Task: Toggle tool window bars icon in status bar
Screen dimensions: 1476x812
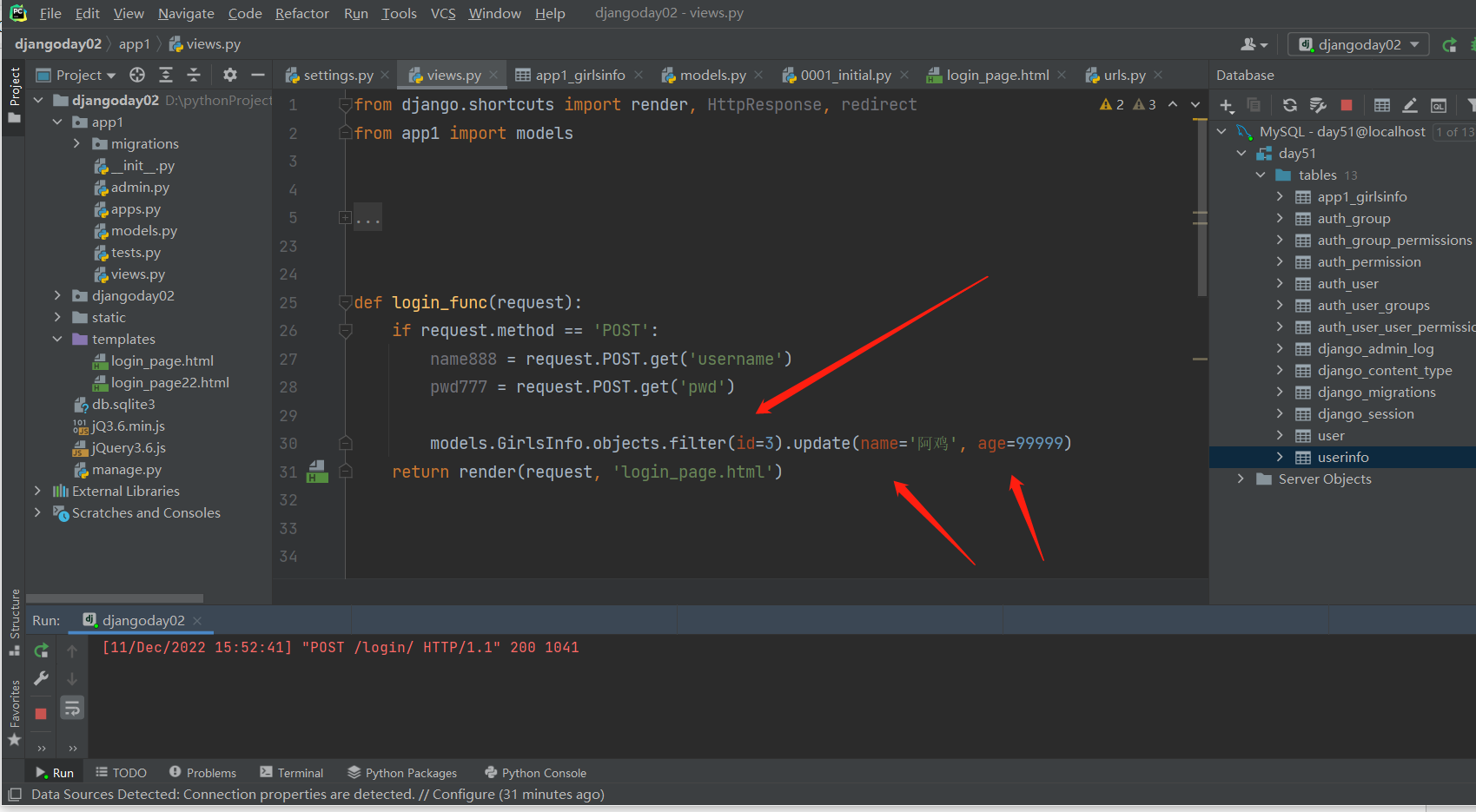Action: (x=15, y=795)
